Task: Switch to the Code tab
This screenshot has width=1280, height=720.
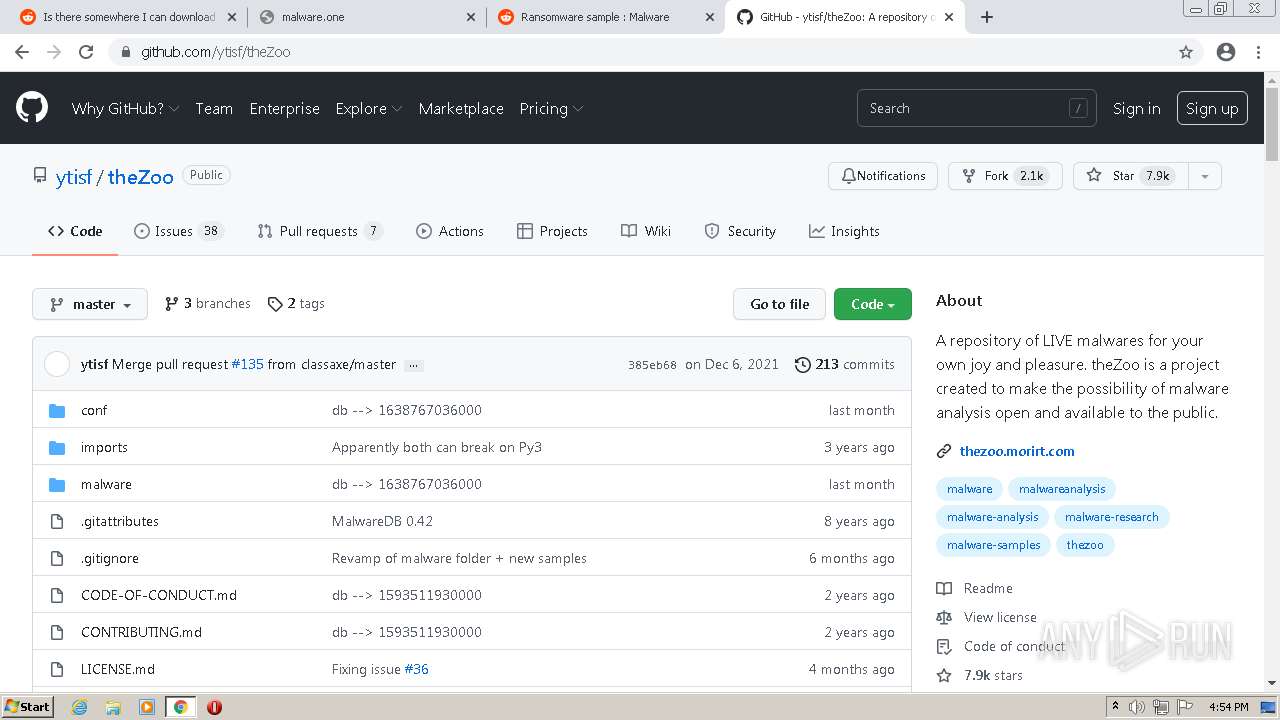Action: tap(75, 231)
